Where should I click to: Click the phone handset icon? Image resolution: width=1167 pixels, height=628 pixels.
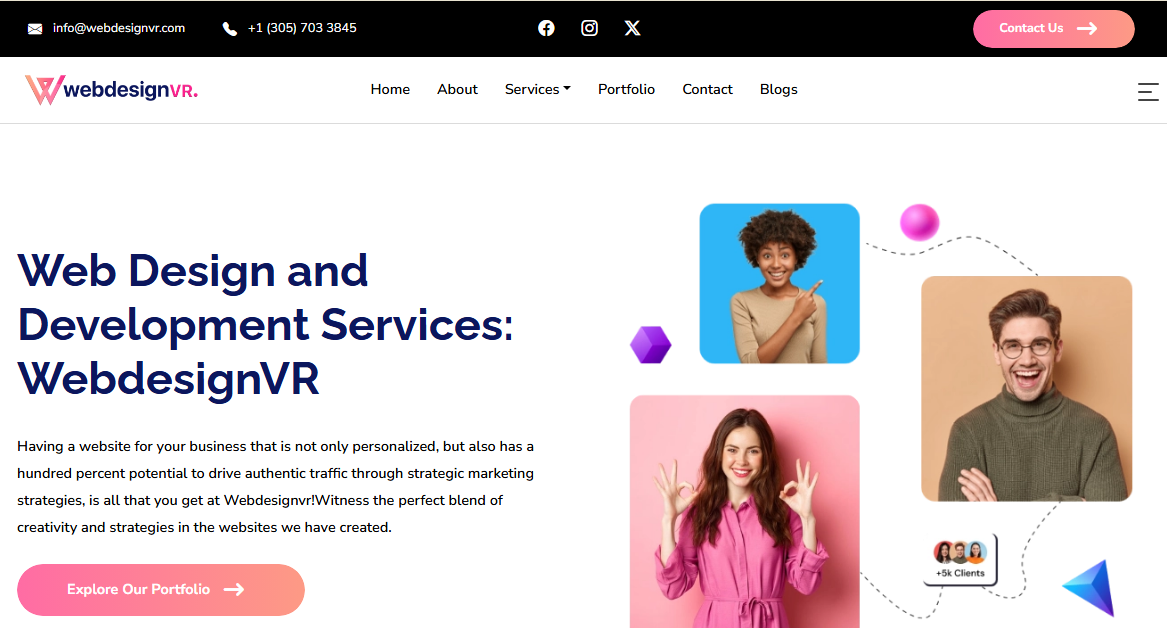[230, 29]
